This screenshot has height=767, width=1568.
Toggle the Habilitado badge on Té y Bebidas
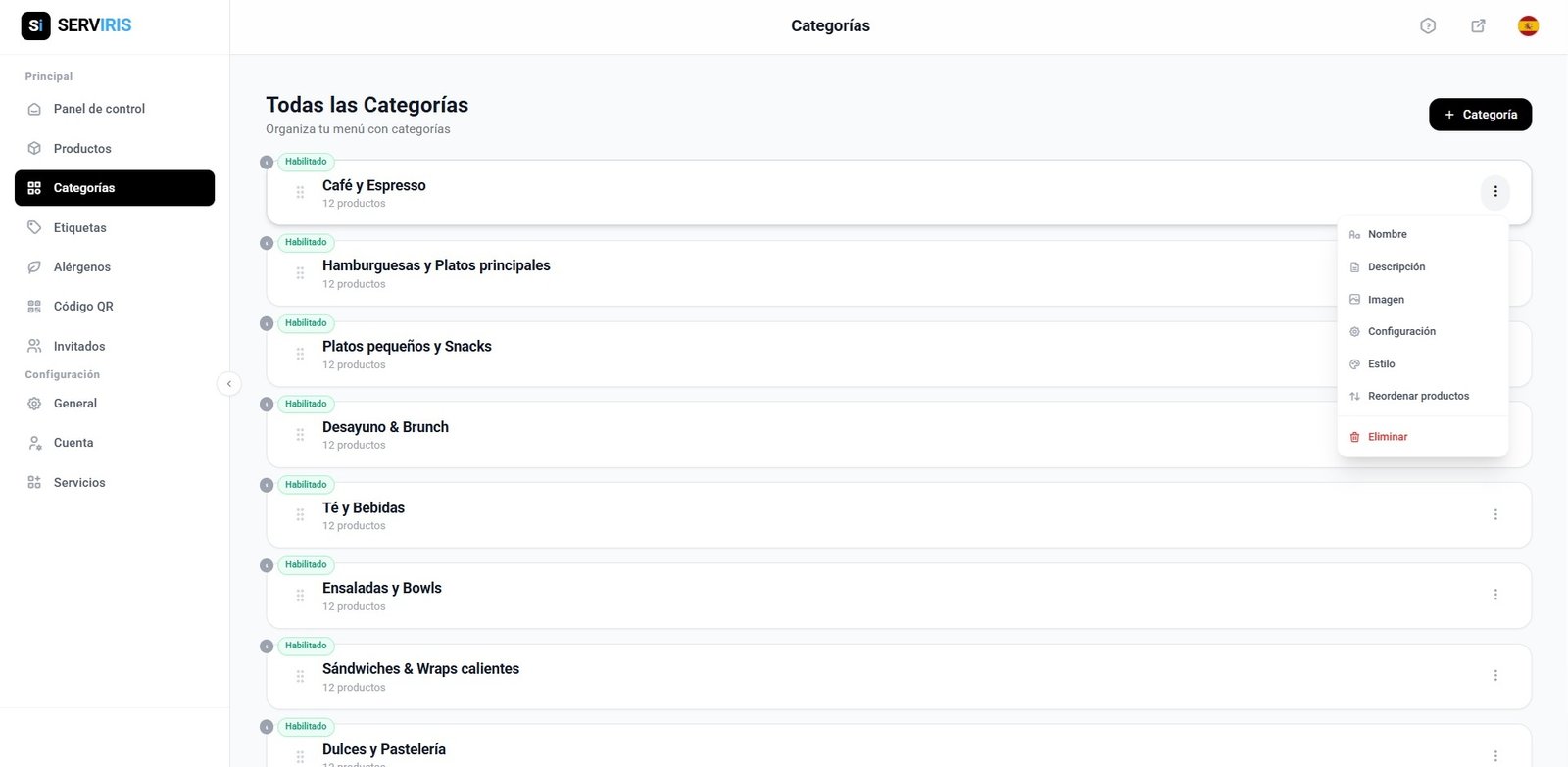click(305, 484)
